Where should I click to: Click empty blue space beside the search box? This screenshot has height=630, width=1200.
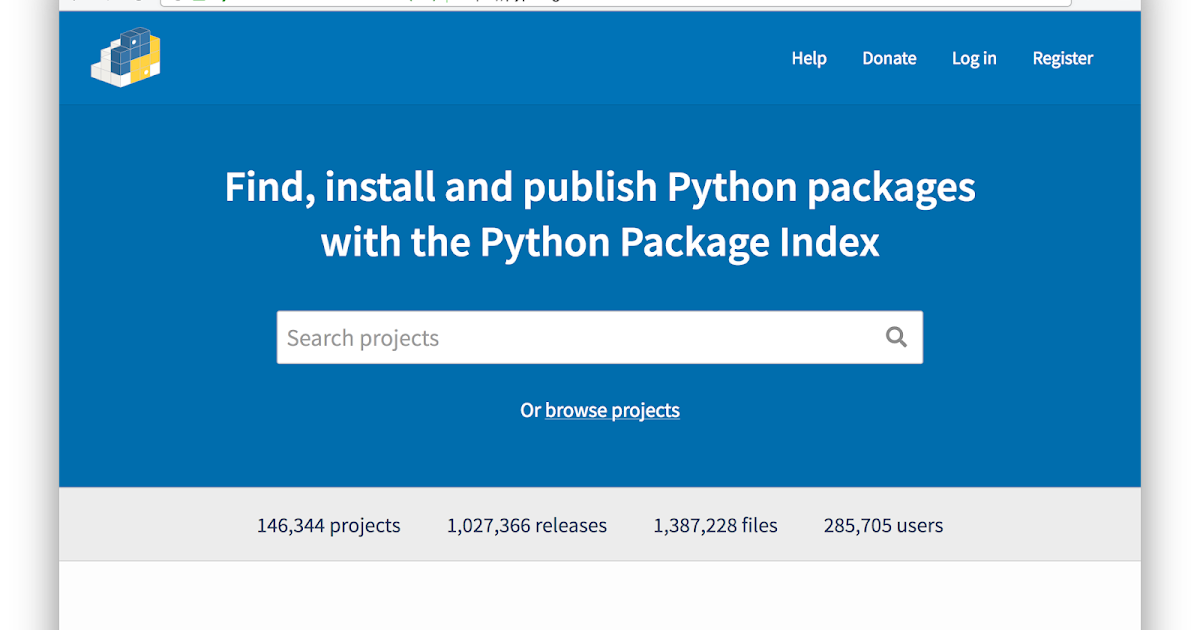pos(1030,337)
